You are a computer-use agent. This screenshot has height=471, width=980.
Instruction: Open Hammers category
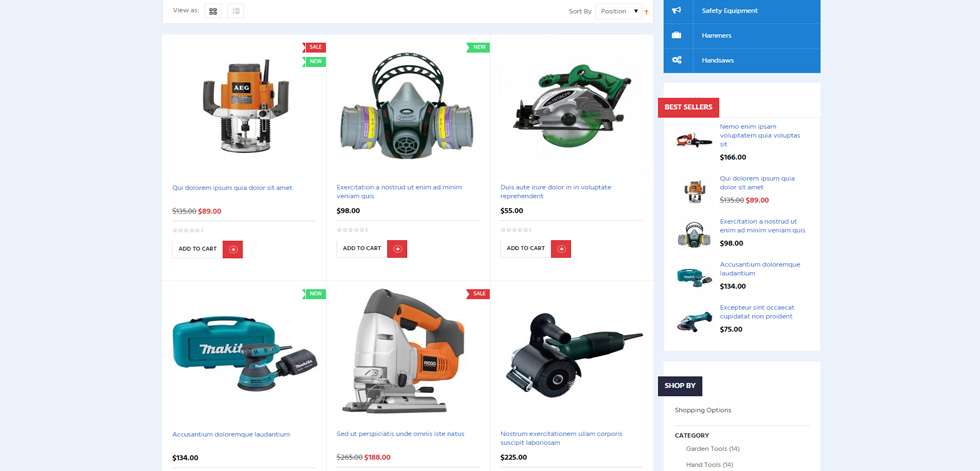(x=716, y=36)
